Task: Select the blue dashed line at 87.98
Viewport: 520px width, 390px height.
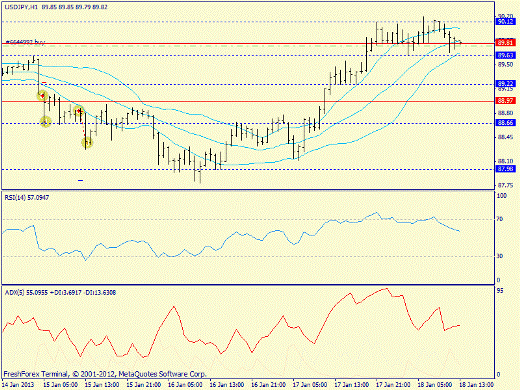Action: [248, 169]
